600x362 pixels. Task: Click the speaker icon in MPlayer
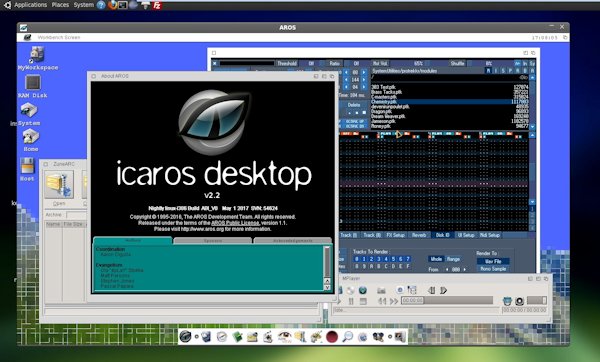[519, 301]
